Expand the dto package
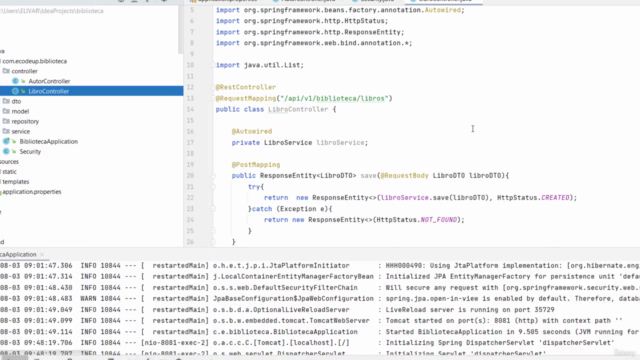This screenshot has height=360, width=640. tap(16, 101)
